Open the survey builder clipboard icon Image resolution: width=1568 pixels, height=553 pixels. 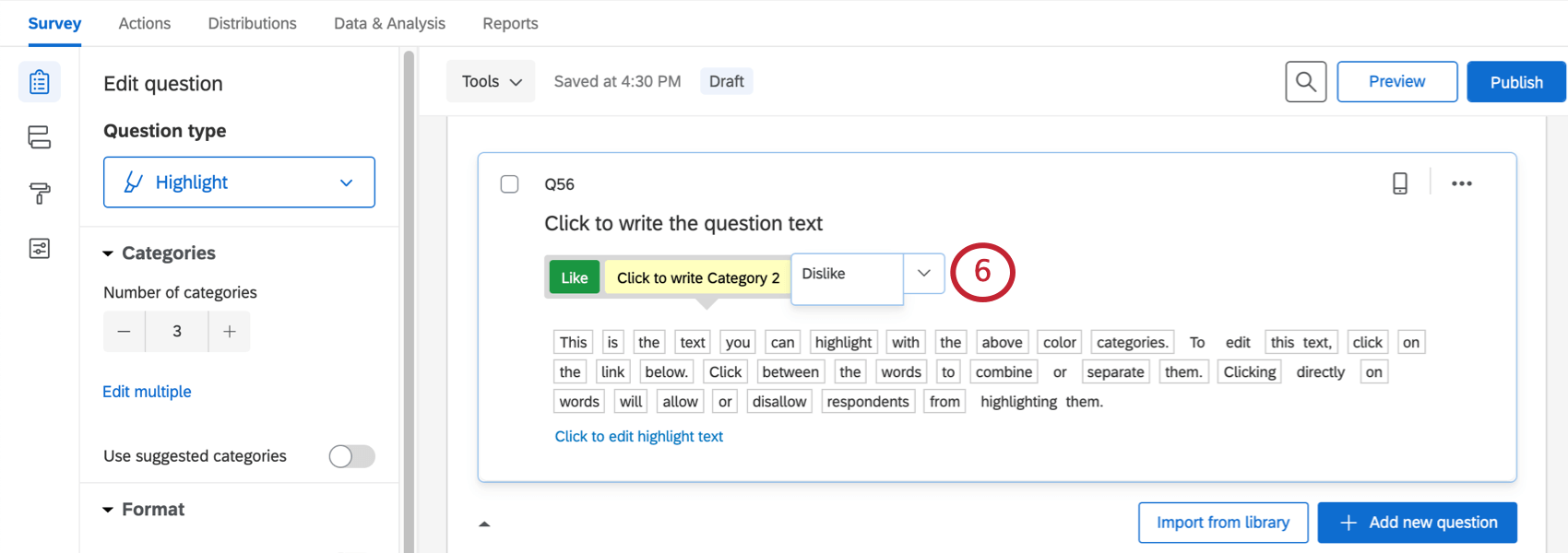point(39,82)
